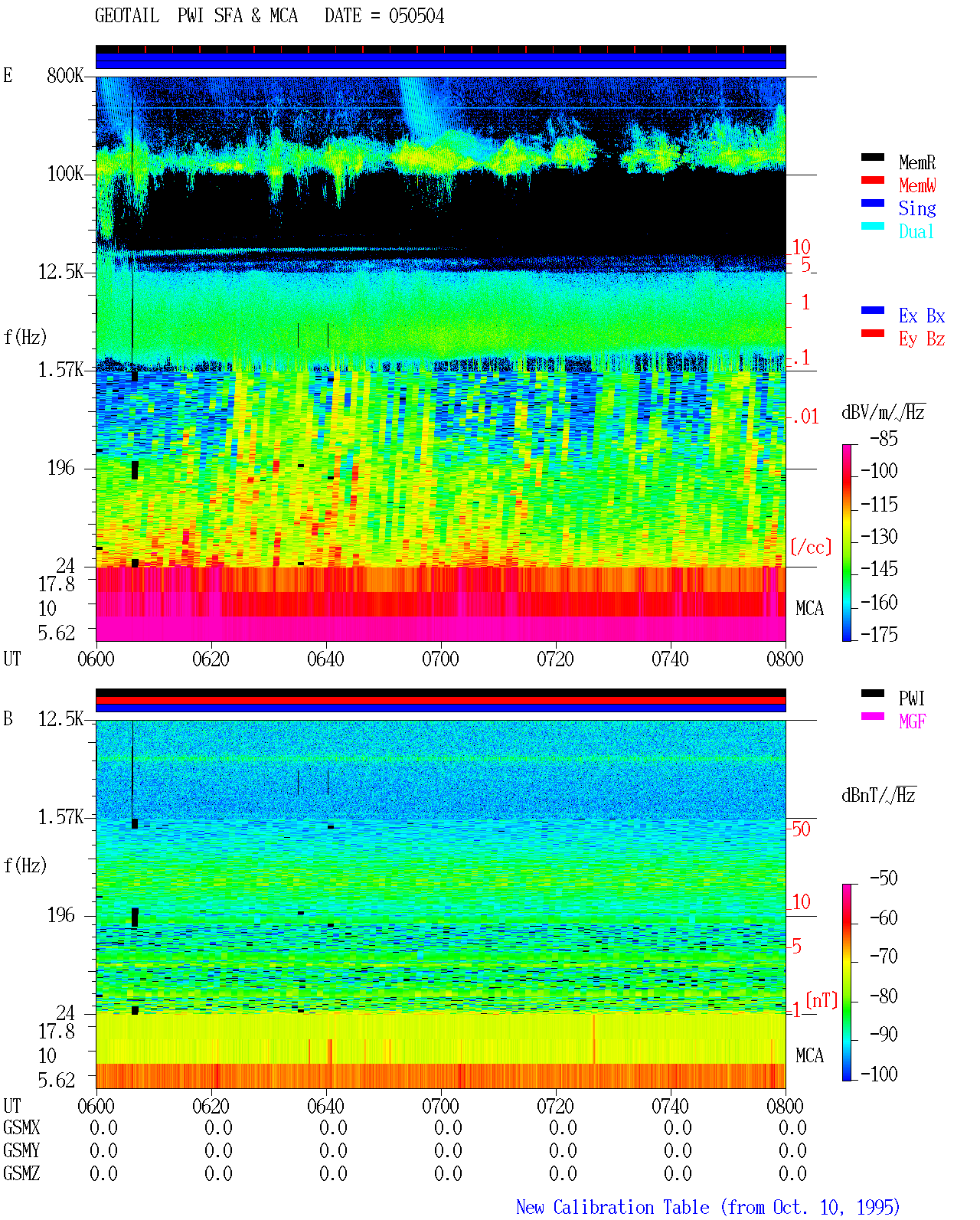Click the red MemW legend swatch
This screenshot has width=980, height=1220.
pos(872,181)
